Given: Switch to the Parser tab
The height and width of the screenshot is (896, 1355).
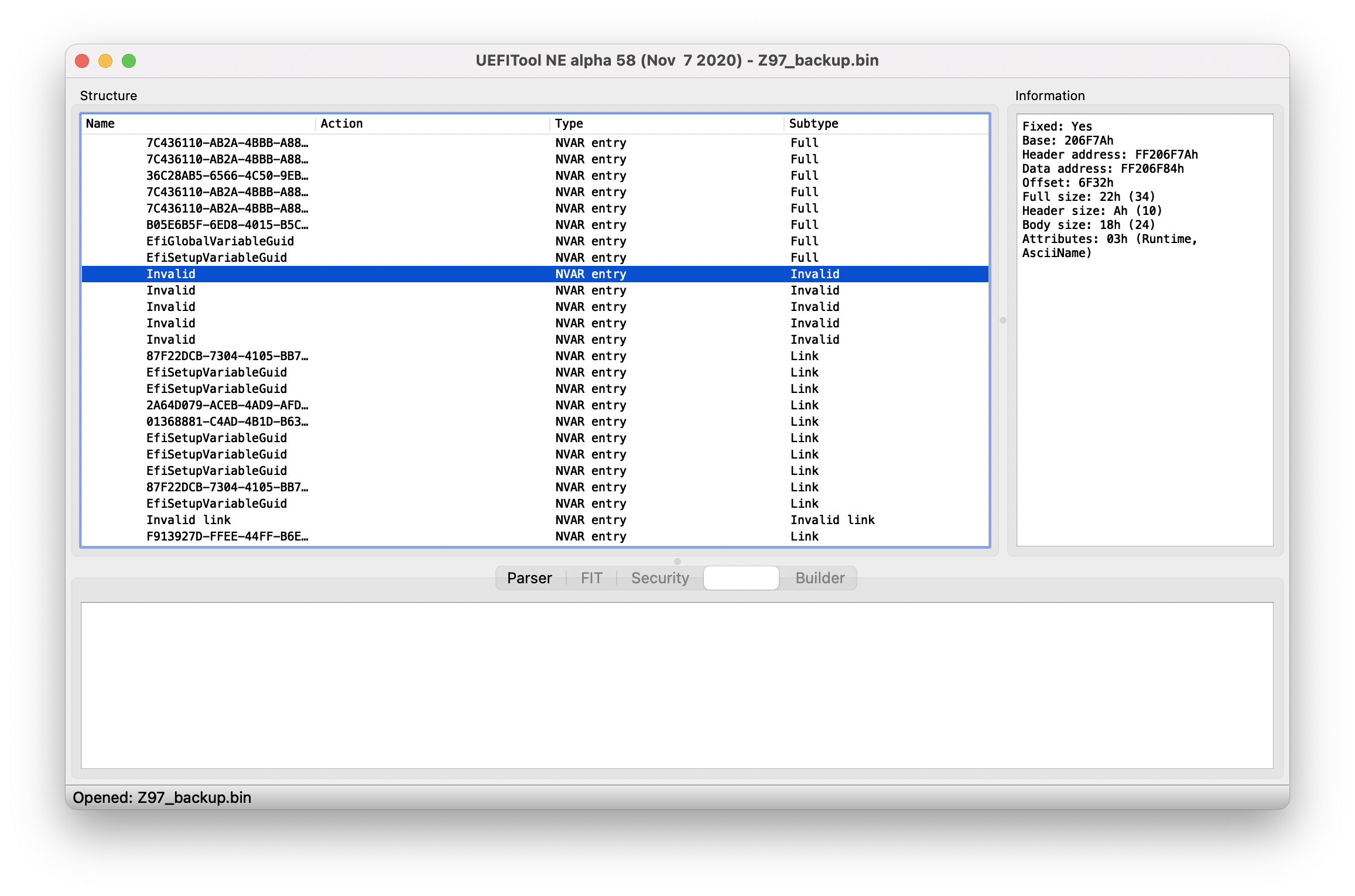Looking at the screenshot, I should [529, 578].
